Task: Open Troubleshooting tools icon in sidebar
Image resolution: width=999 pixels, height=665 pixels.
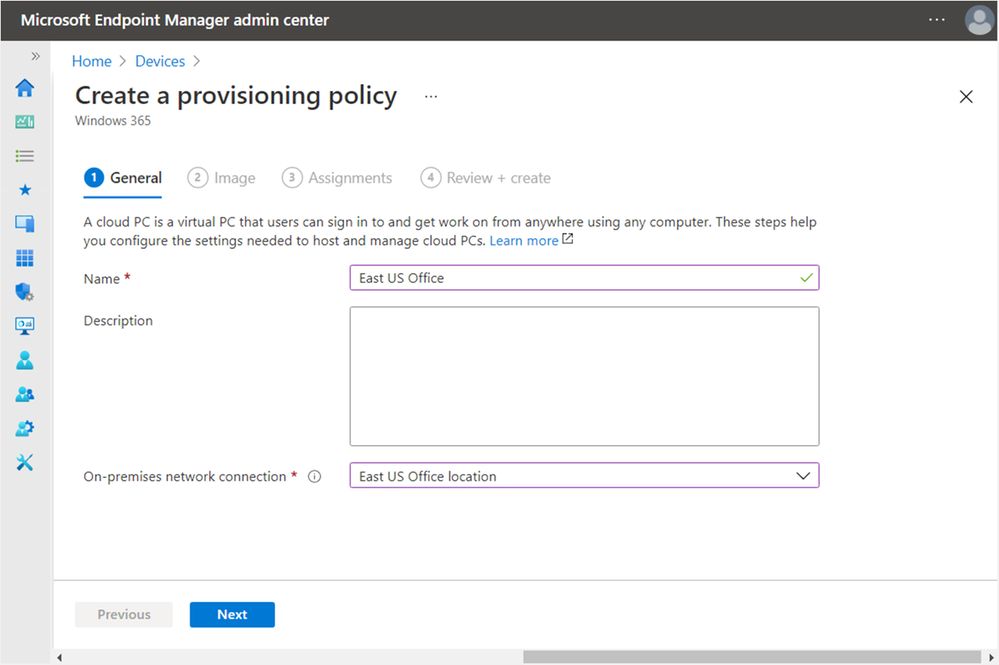Action: coord(25,462)
